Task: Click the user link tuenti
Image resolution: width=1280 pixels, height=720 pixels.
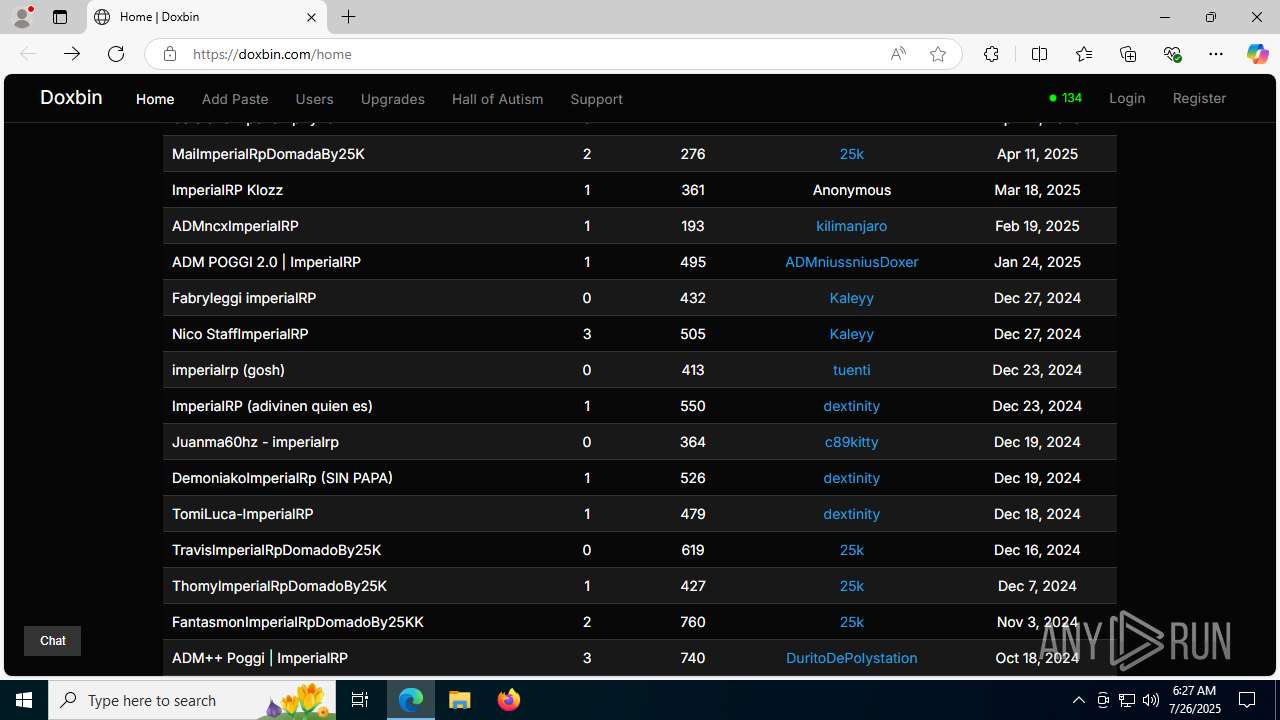Action: click(851, 370)
